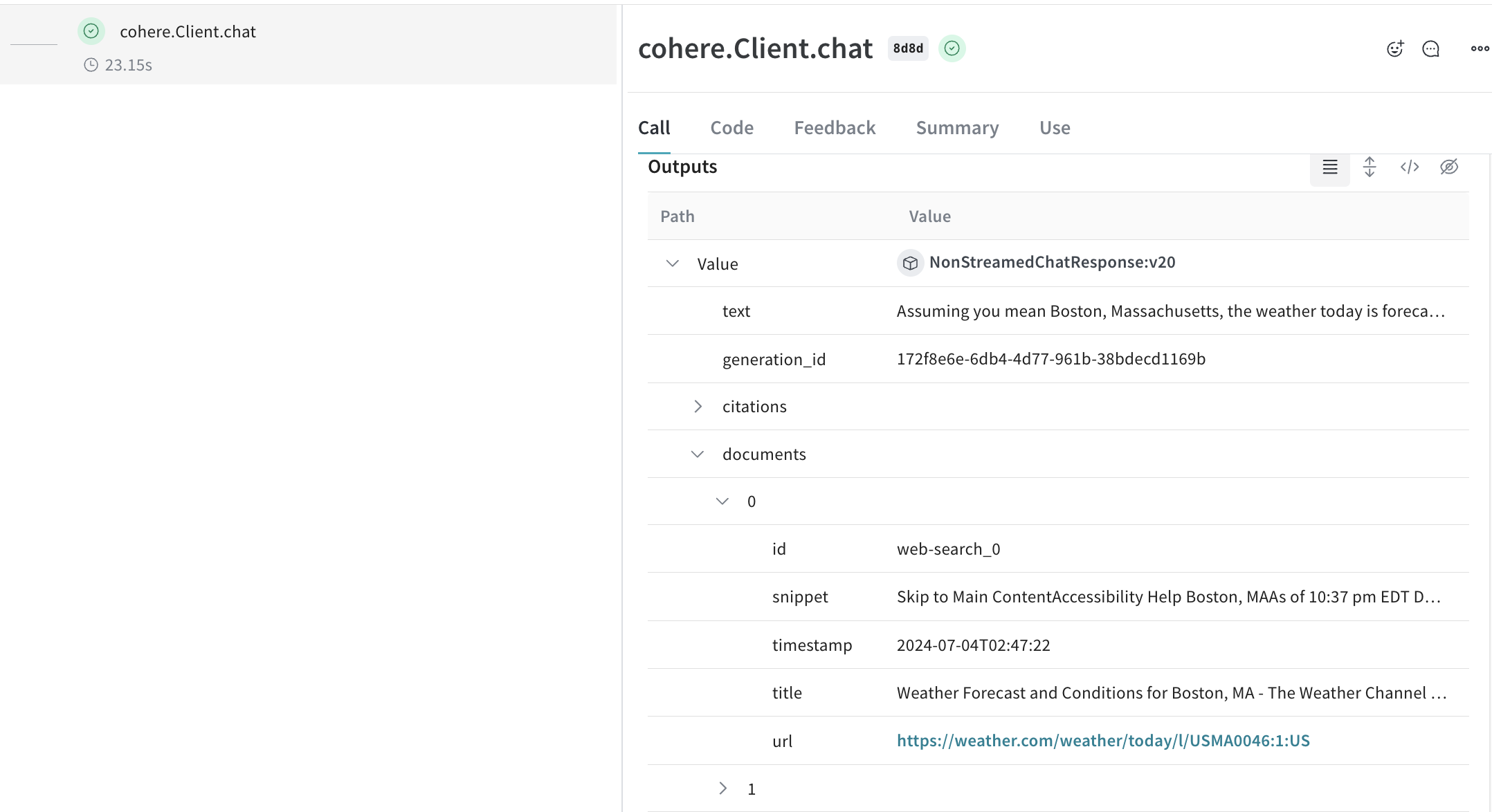Open the three-dot more options menu
The image size is (1492, 812).
tap(1480, 48)
